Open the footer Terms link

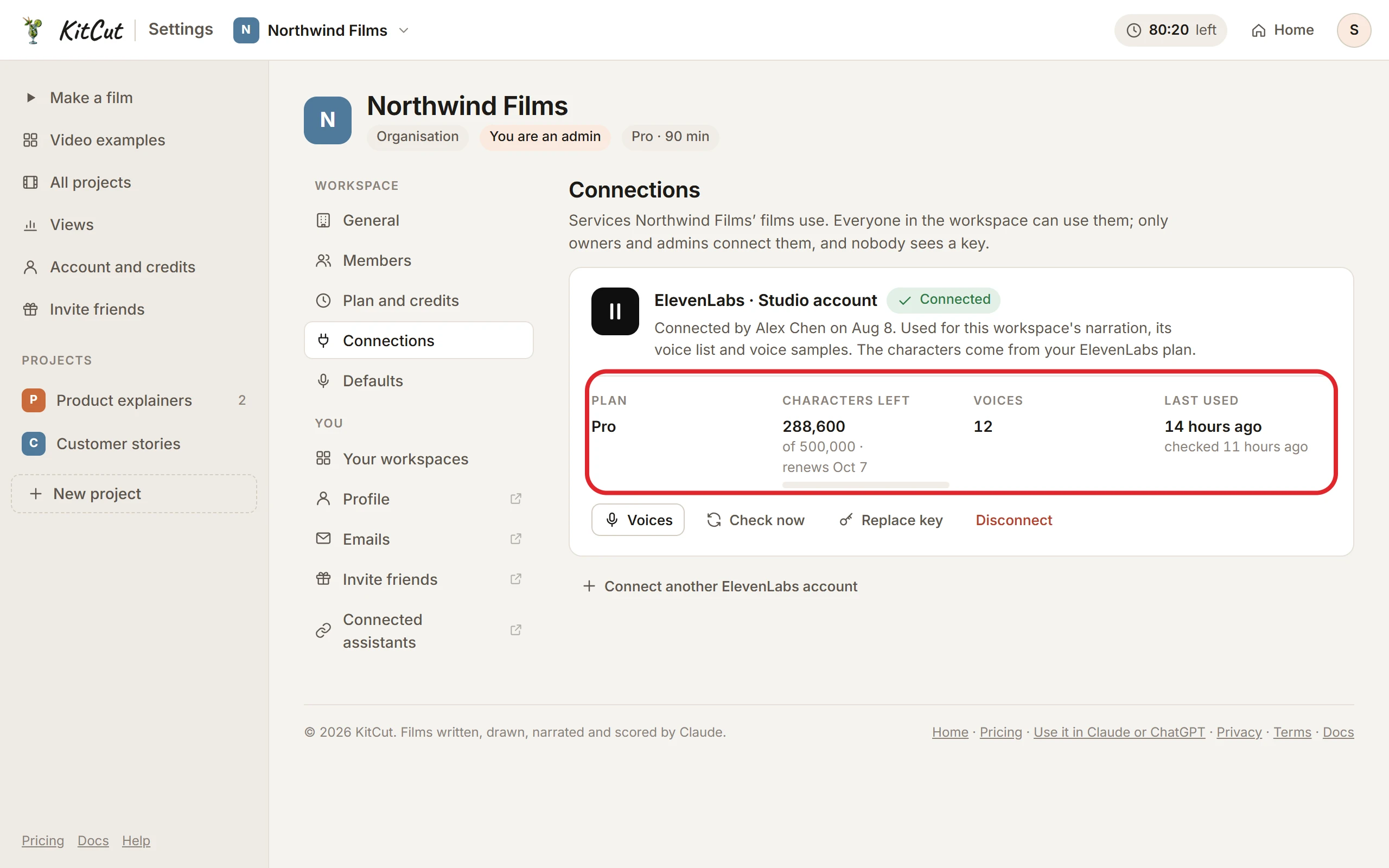tap(1292, 732)
